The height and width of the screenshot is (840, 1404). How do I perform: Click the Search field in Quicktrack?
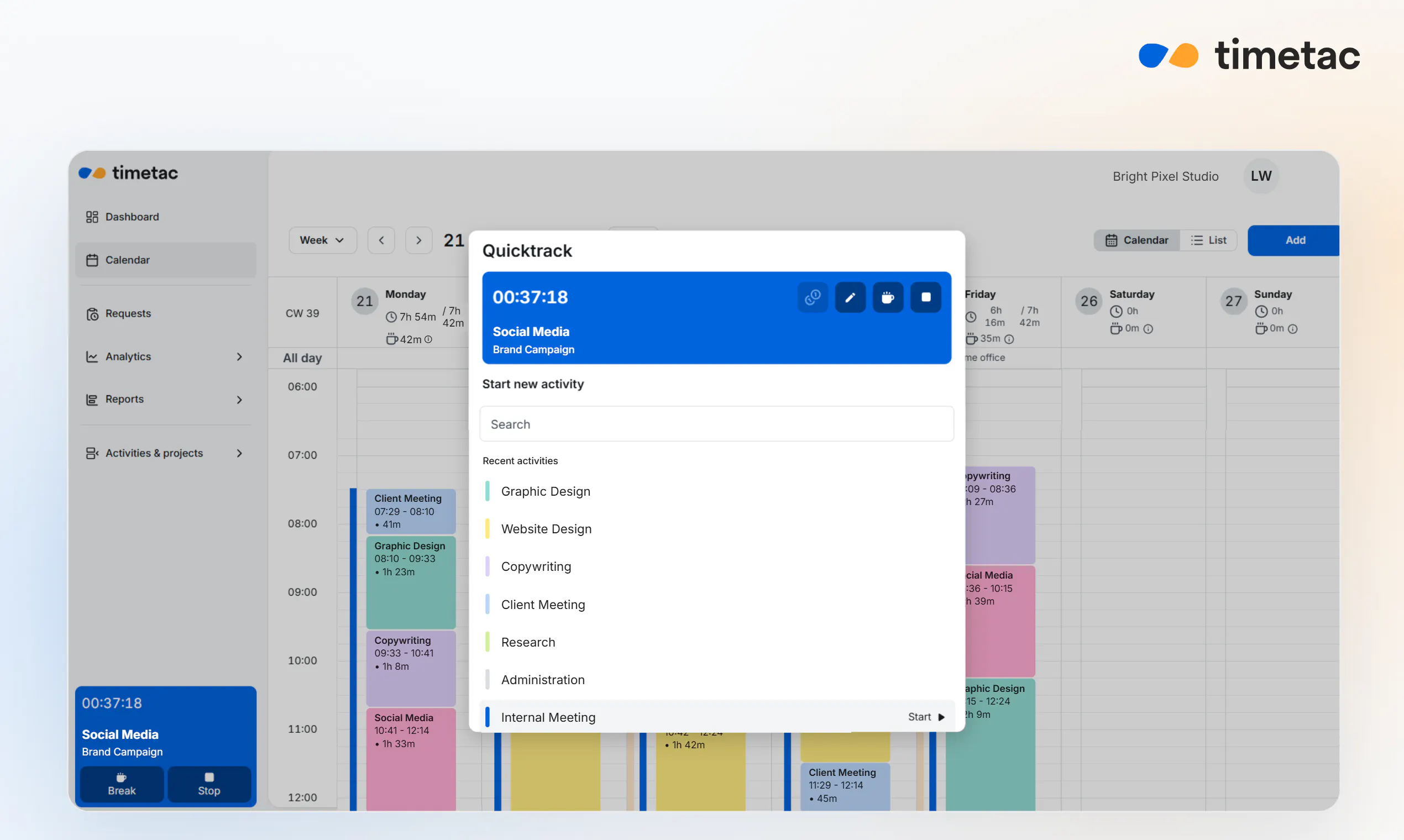[x=716, y=424]
